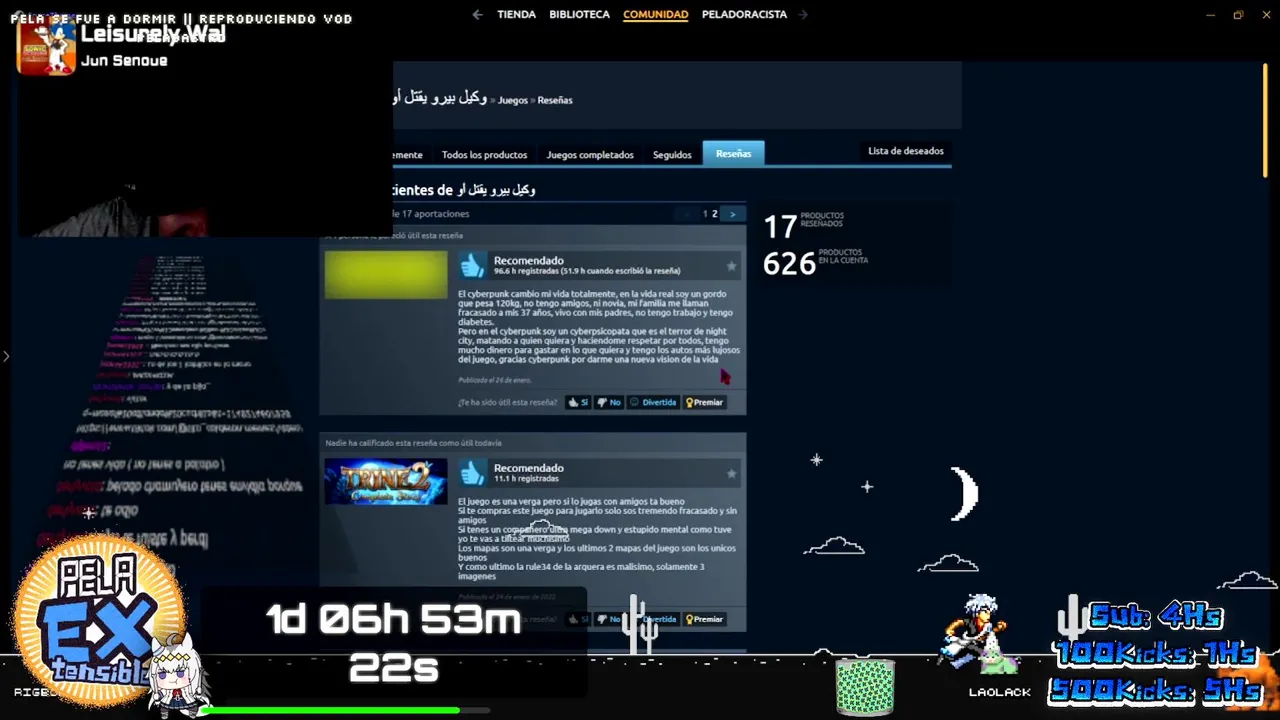Click the "11.1 h registradas" hours text
1280x720 pixels.
tap(524, 478)
